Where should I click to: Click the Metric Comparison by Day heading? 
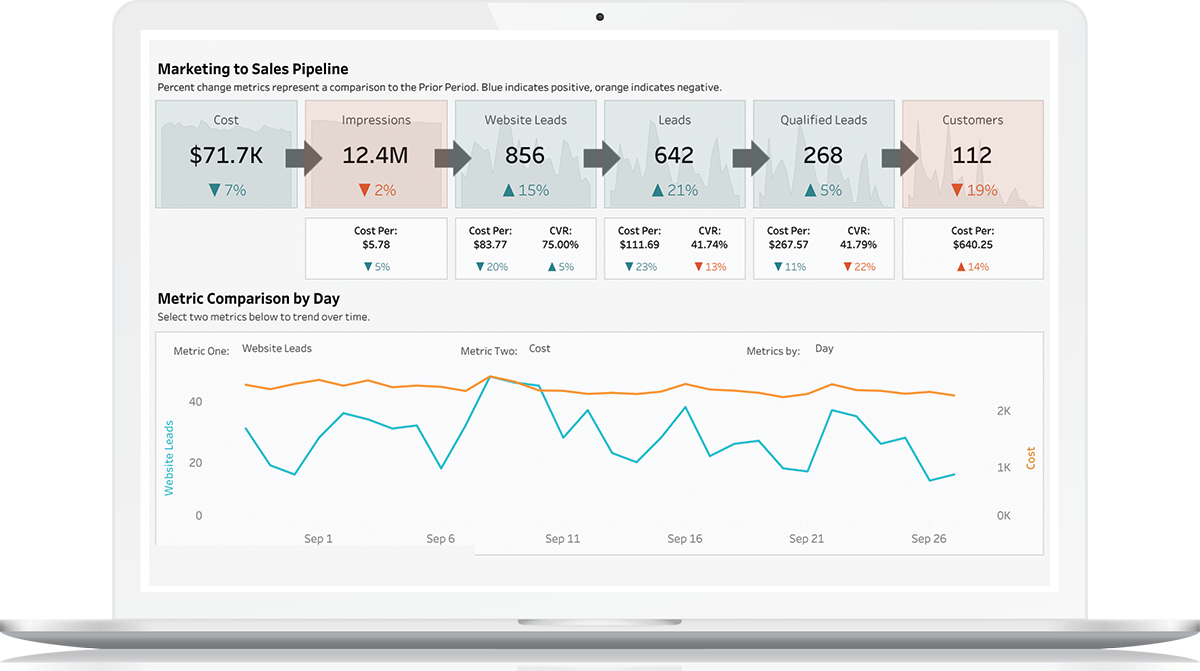coord(248,298)
